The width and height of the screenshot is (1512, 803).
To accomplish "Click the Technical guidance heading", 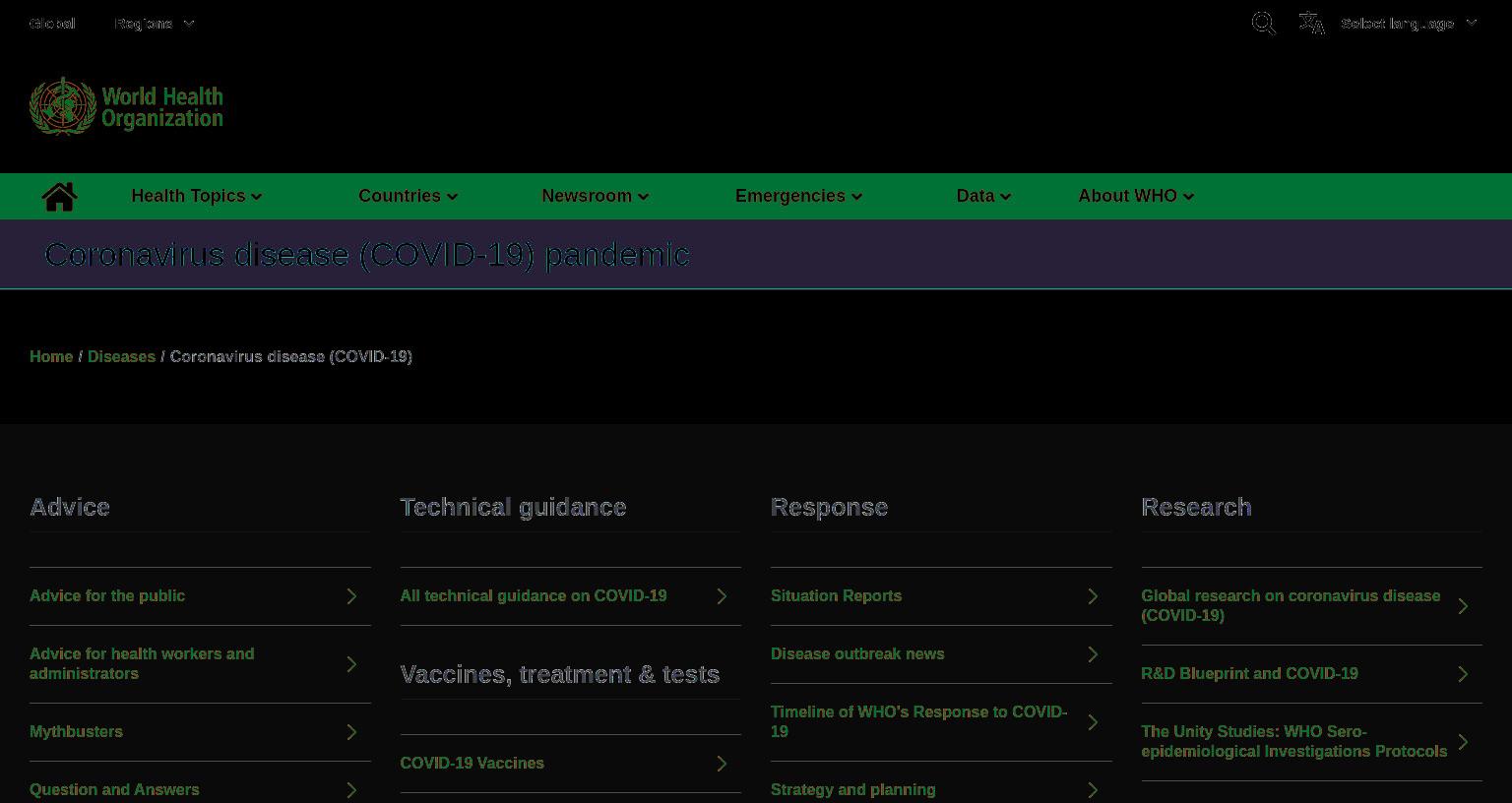I will (x=514, y=507).
